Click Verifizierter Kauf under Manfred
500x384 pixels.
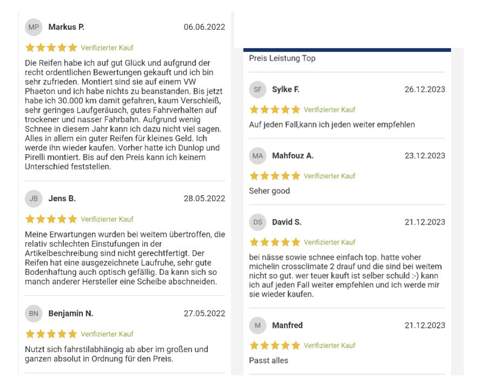click(329, 345)
